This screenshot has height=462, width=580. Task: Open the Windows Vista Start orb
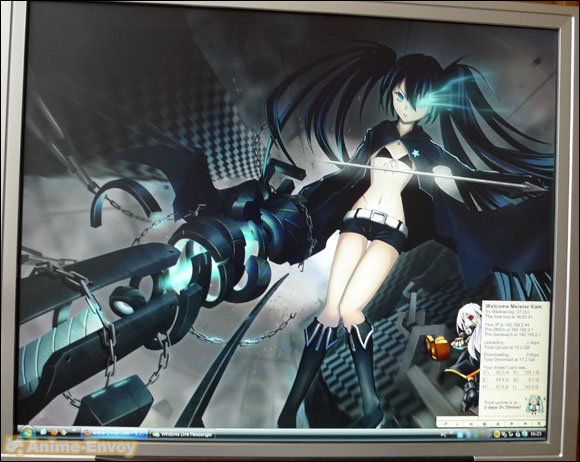coord(28,432)
